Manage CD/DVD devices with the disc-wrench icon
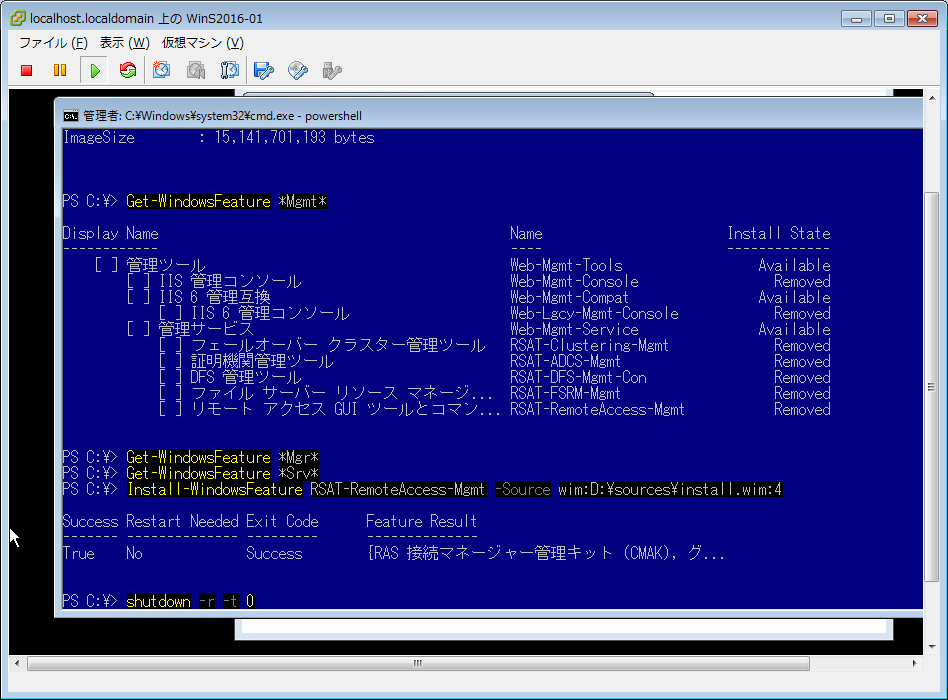Image resolution: width=948 pixels, height=700 pixels. point(296,70)
